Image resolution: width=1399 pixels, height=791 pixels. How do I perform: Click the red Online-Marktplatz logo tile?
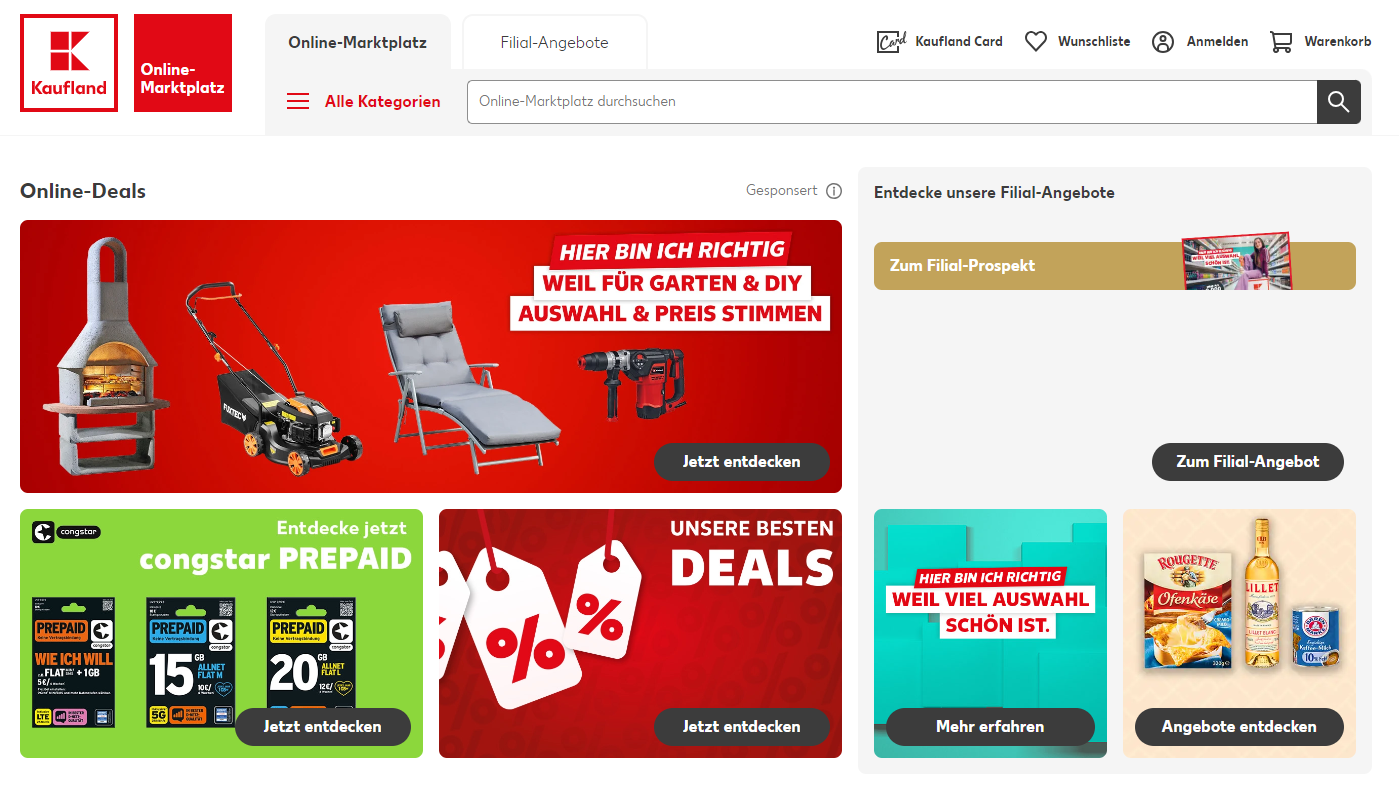tap(183, 63)
